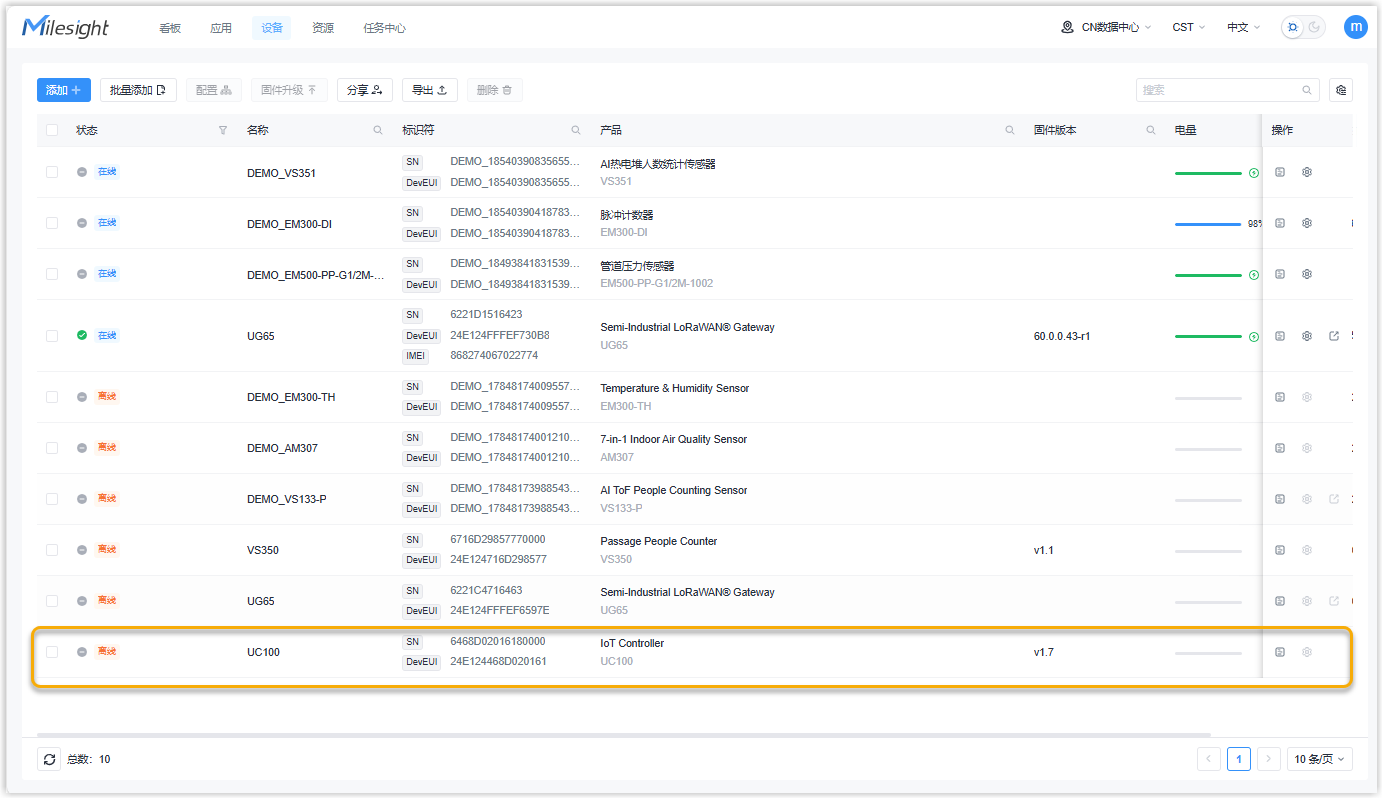Open the 设备 devices tab
Screen dimensions: 1383x799
(272, 28)
